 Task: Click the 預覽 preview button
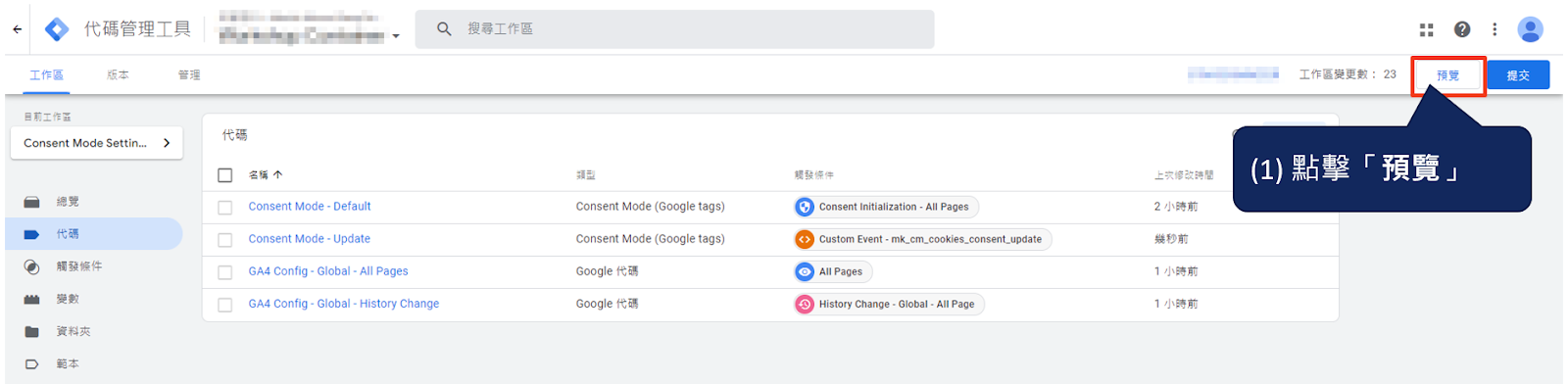click(x=1448, y=75)
